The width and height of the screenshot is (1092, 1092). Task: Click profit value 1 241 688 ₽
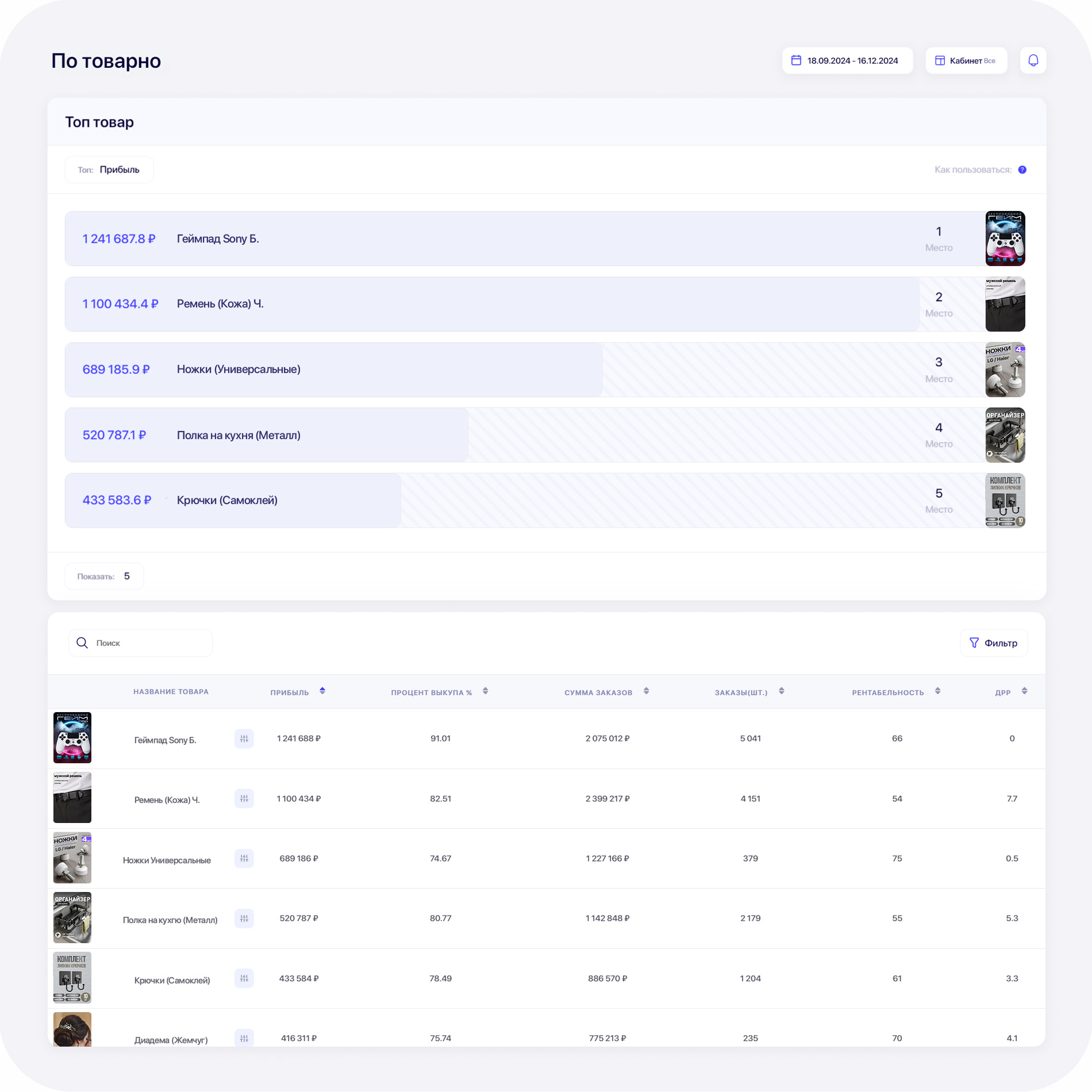[299, 739]
